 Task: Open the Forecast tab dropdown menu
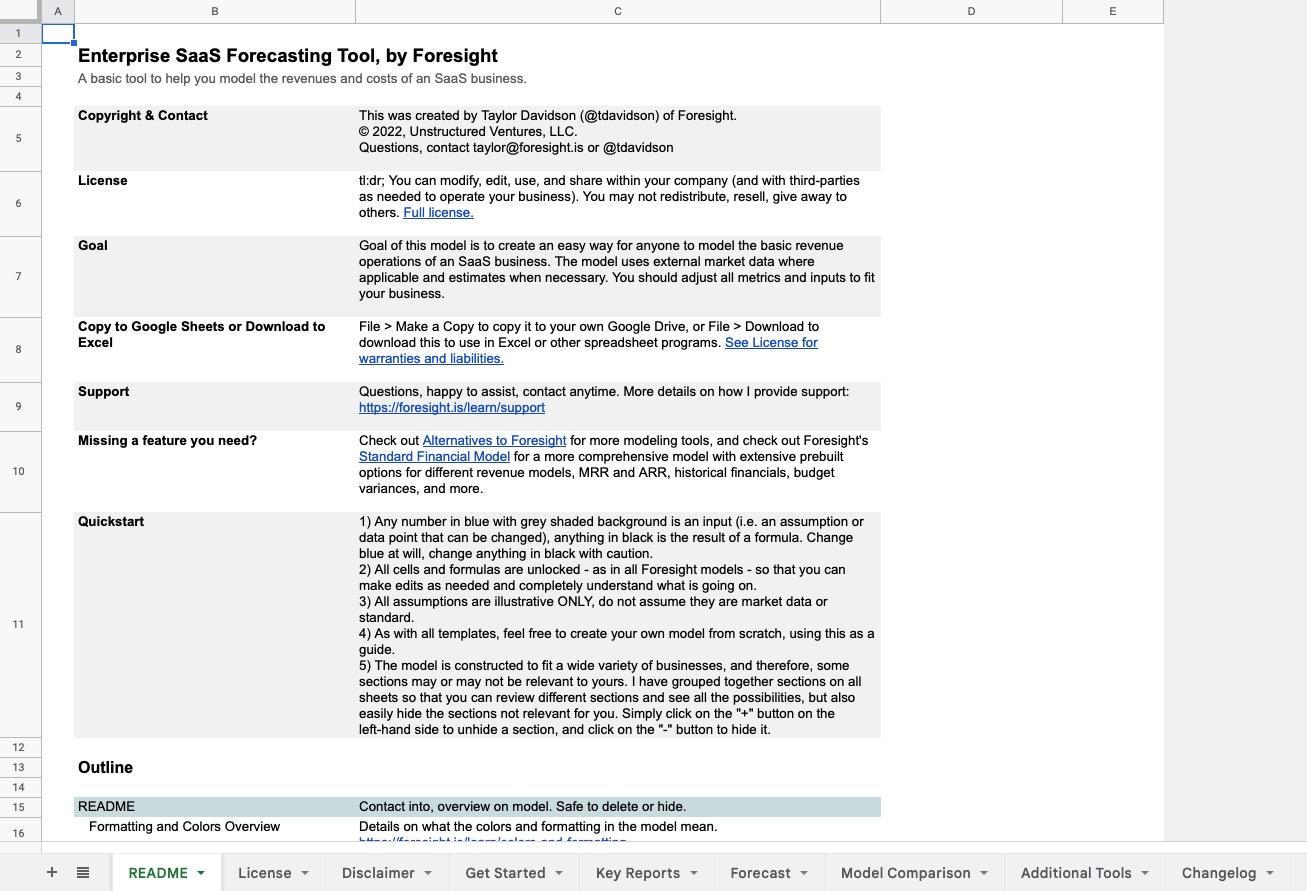[x=803, y=872]
